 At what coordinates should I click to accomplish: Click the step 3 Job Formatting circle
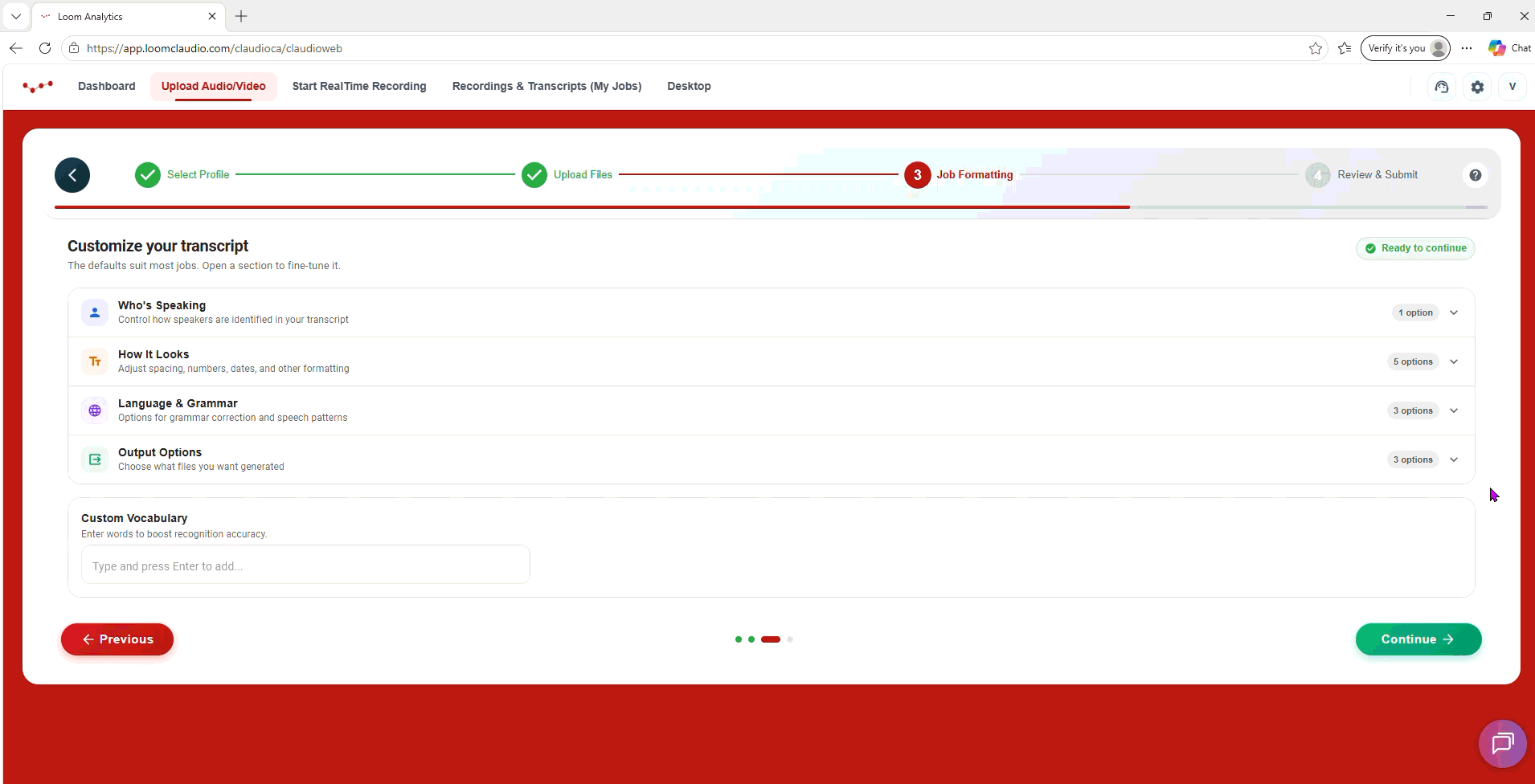pyautogui.click(x=918, y=175)
